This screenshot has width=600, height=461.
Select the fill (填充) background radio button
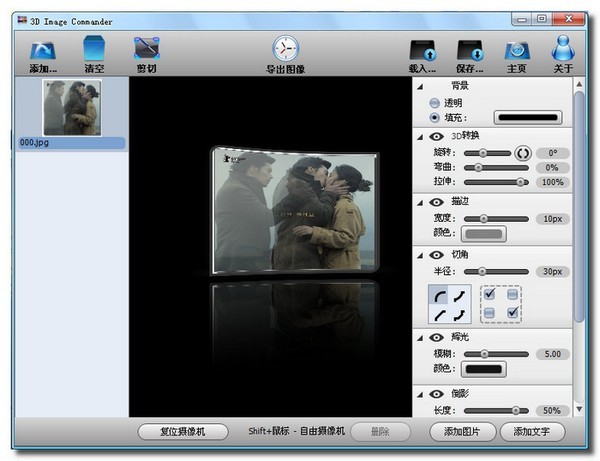tap(433, 118)
